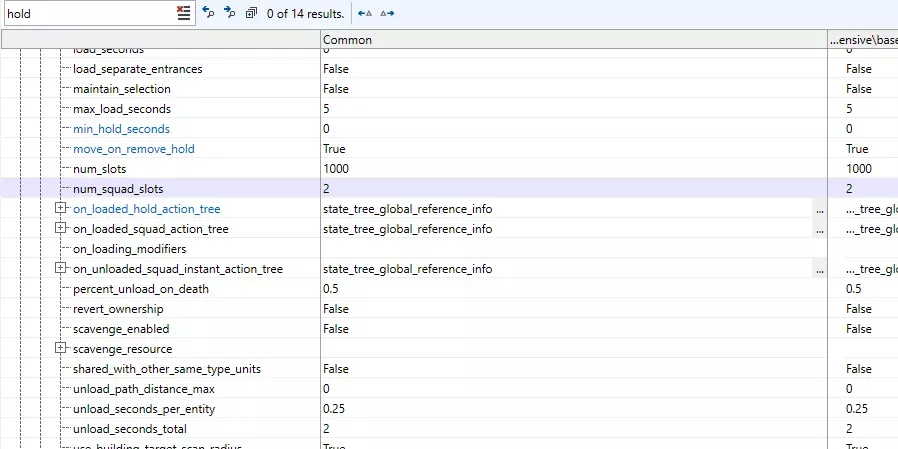The width and height of the screenshot is (898, 449).
Task: Go to the previous difference arrow
Action: [x=365, y=13]
